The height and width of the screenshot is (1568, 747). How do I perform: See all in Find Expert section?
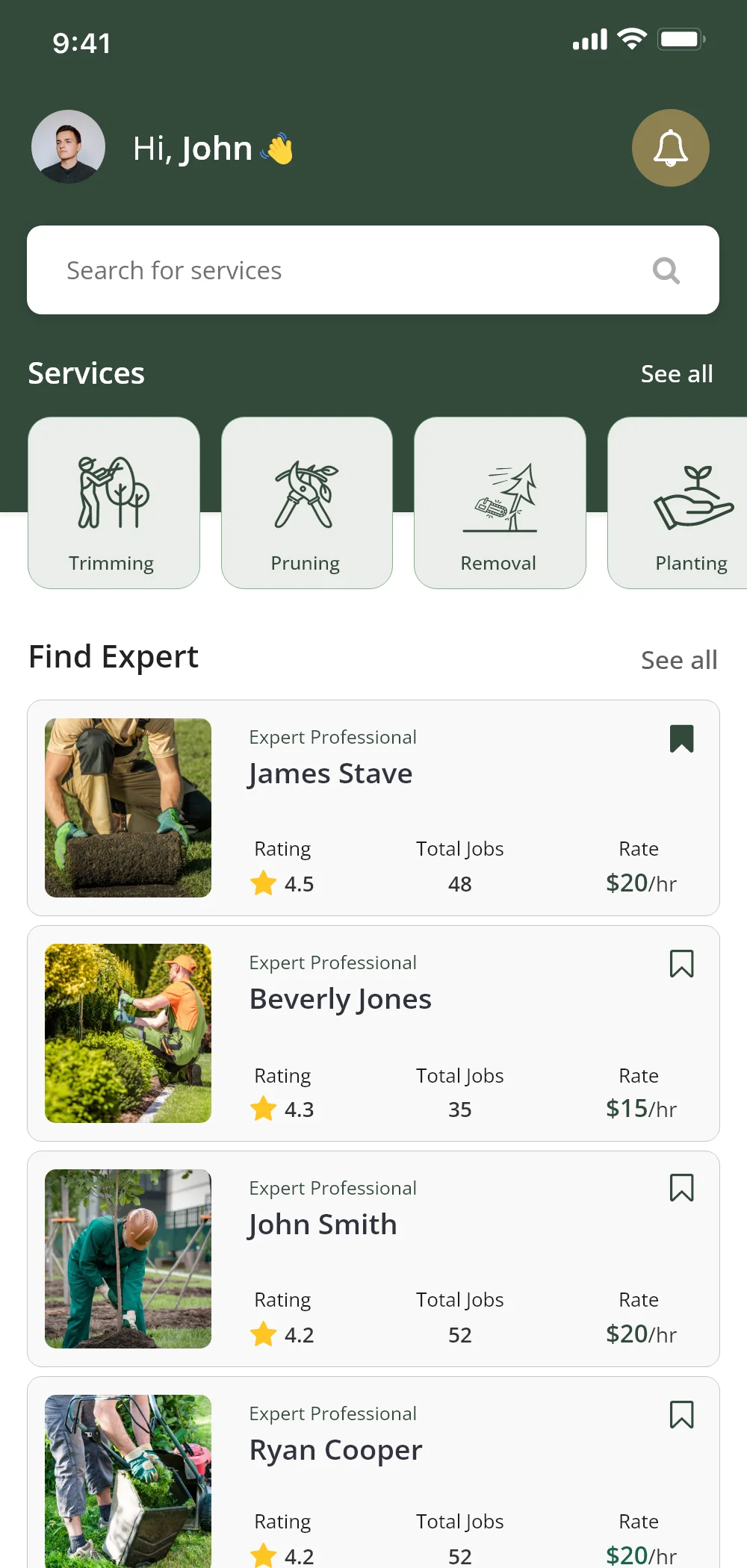coord(678,660)
